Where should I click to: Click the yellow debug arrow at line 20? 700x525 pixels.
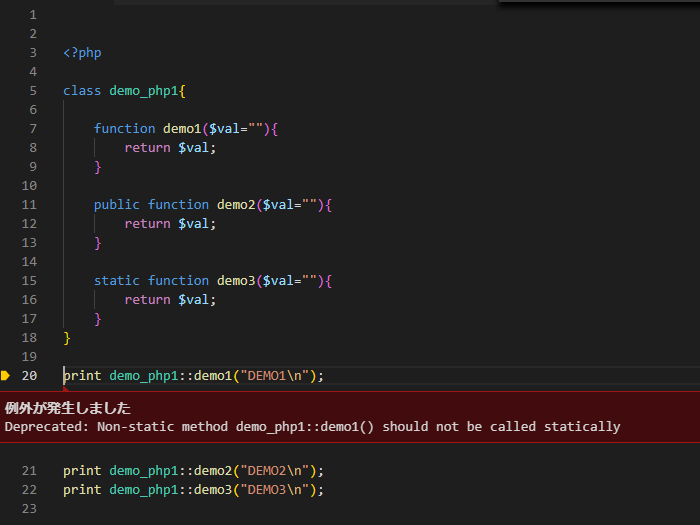click(x=5, y=375)
